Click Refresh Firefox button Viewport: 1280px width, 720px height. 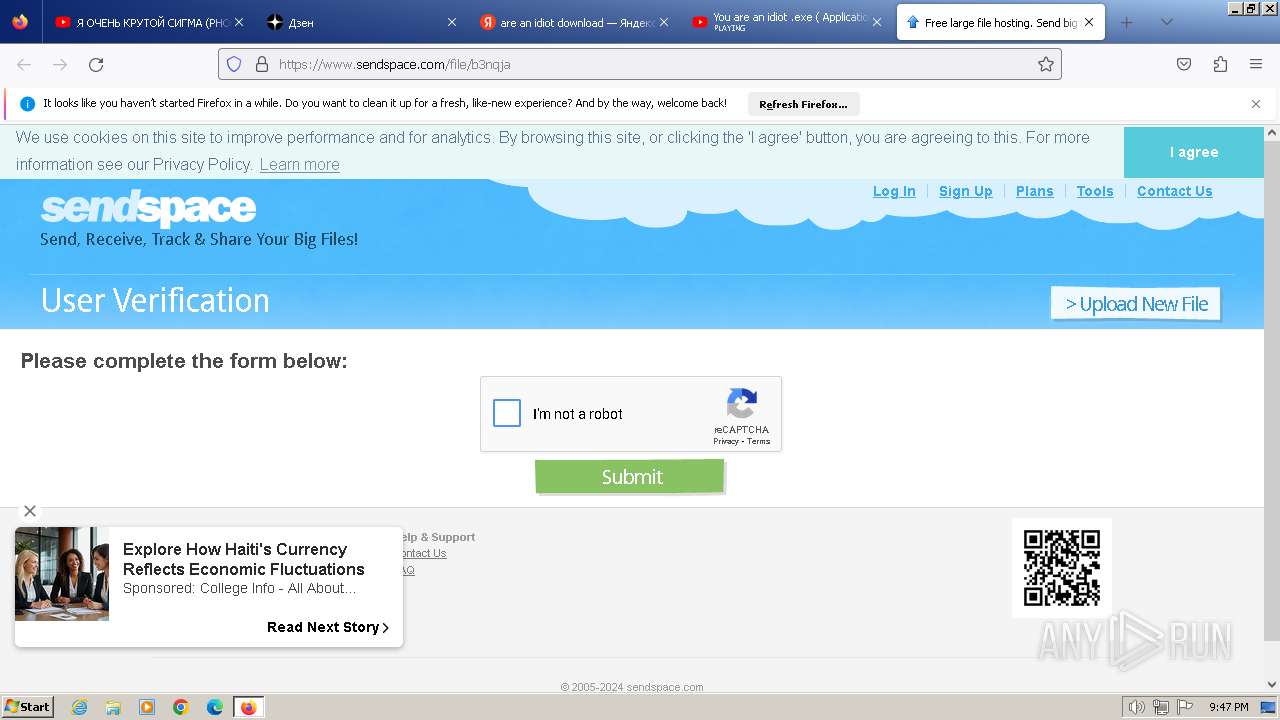click(x=803, y=104)
